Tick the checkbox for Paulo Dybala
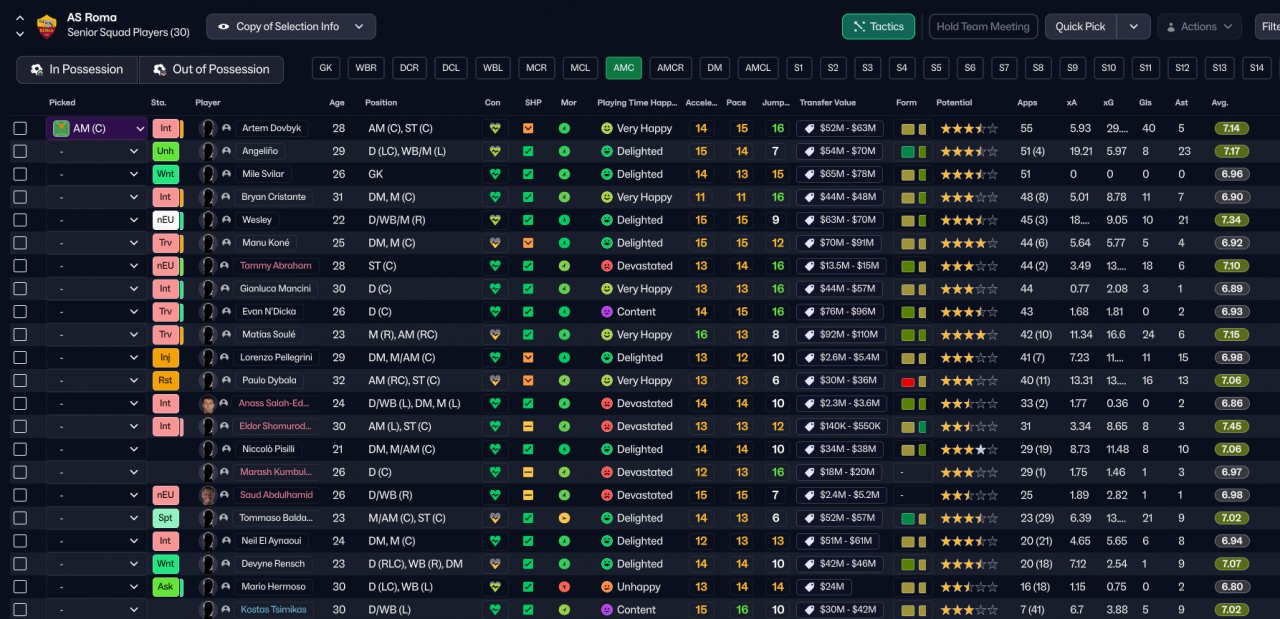 tap(20, 381)
